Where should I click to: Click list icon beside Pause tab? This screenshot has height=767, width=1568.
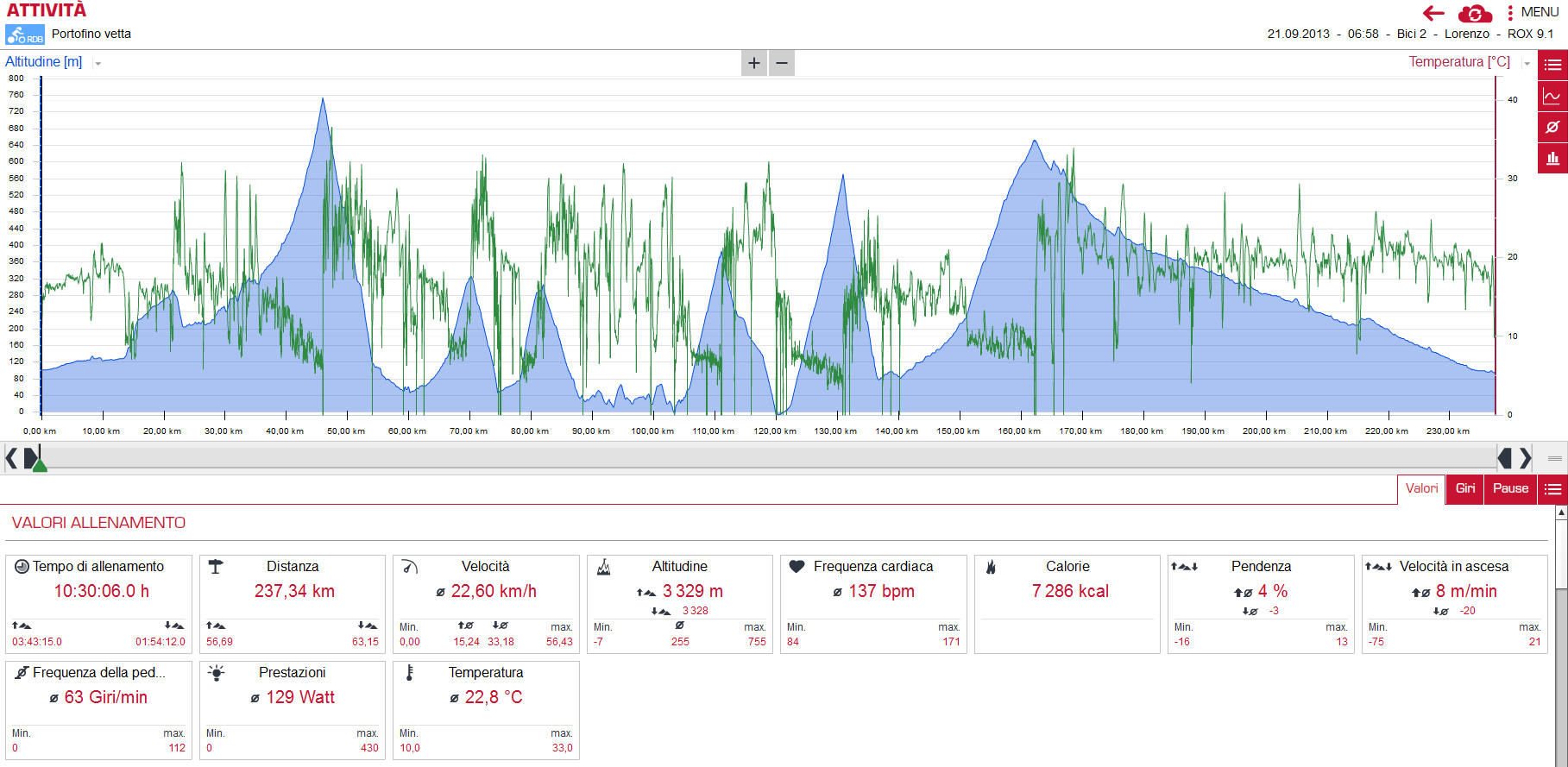click(x=1552, y=489)
